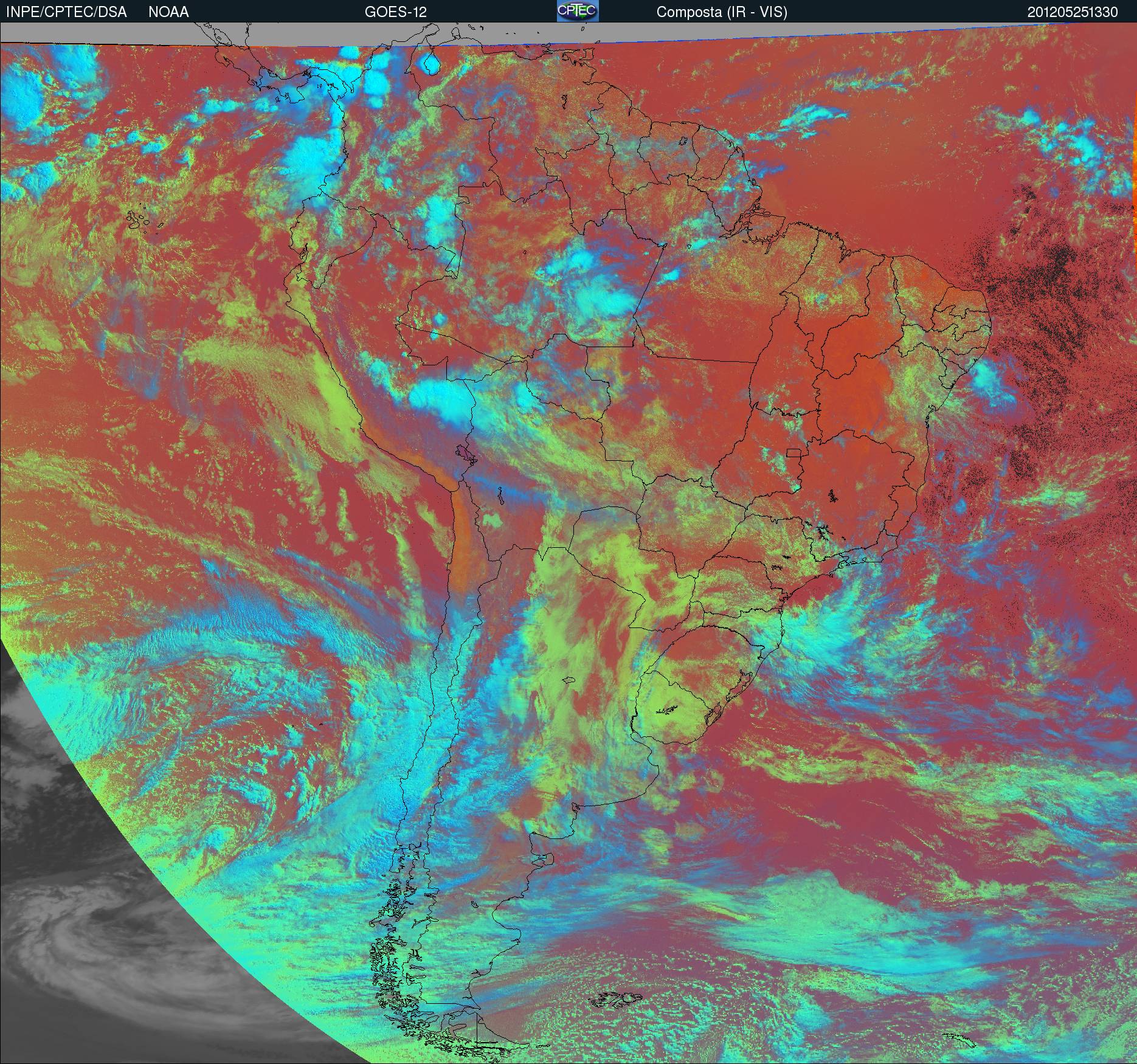Click the 201205251330 timestamp
Screen dimensions: 1137x1064
coord(1073,12)
